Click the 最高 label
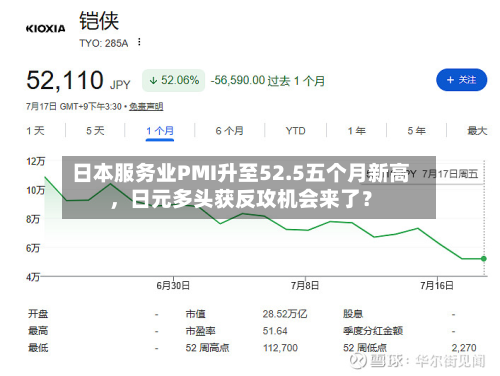 [38, 331]
